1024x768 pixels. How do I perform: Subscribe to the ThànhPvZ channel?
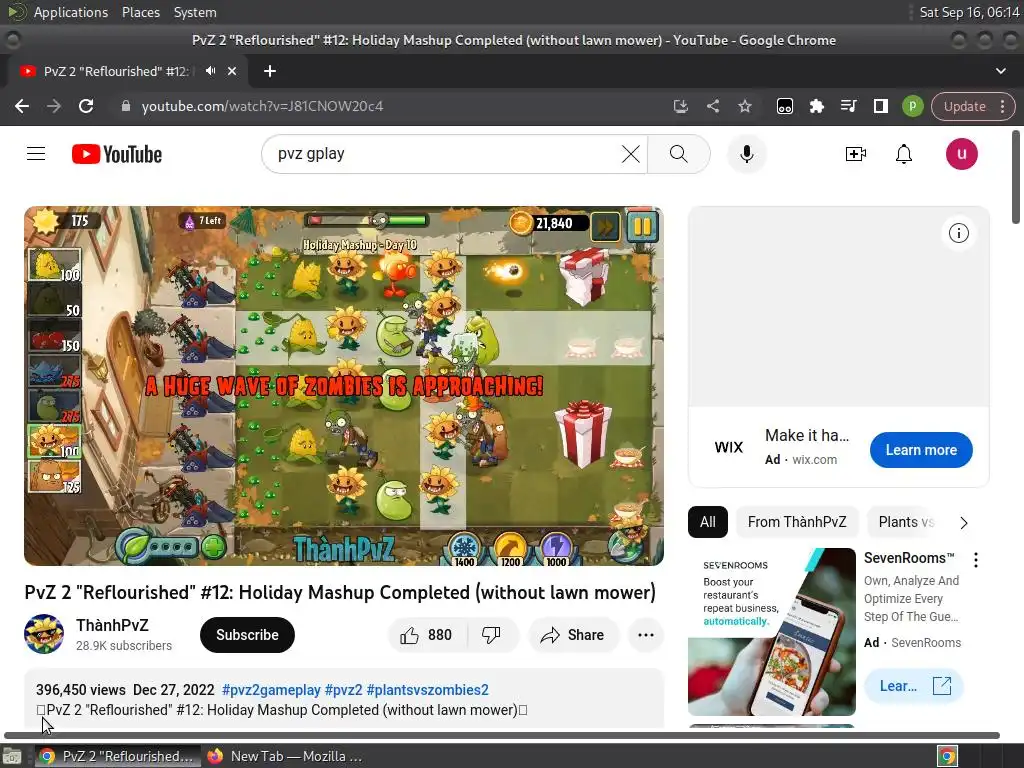tap(248, 635)
